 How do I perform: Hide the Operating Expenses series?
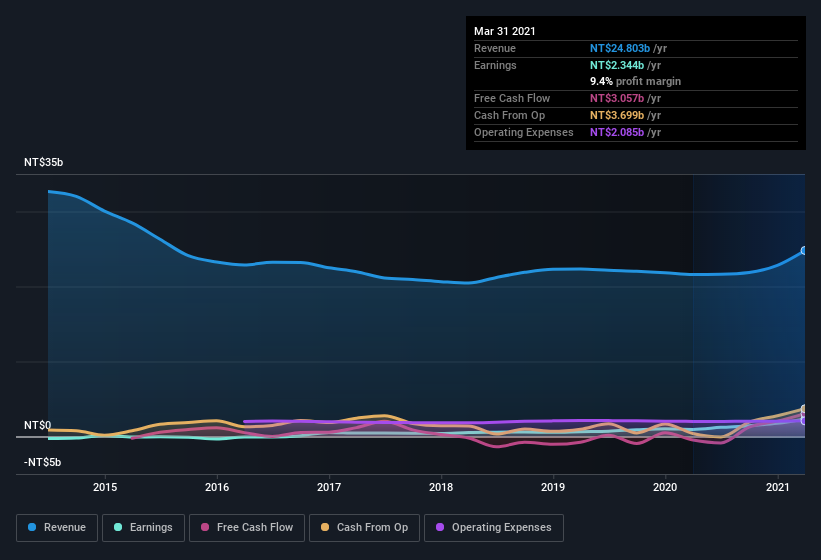494,528
